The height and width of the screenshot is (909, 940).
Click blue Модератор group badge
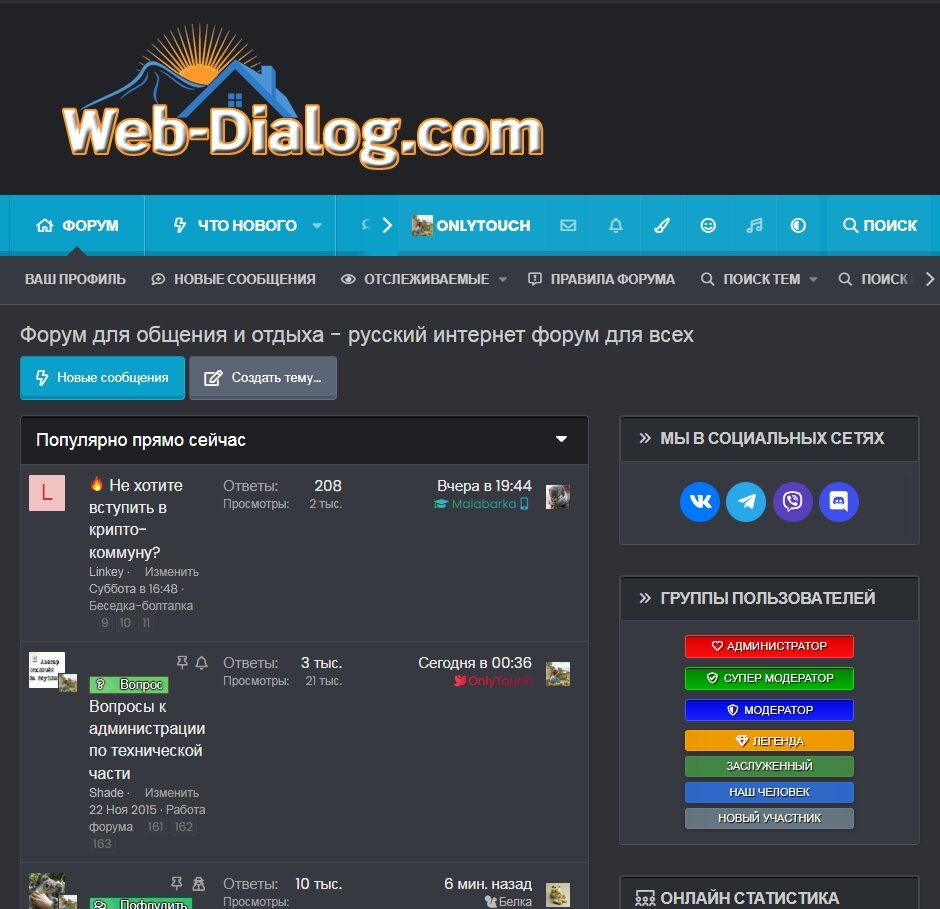pos(769,710)
